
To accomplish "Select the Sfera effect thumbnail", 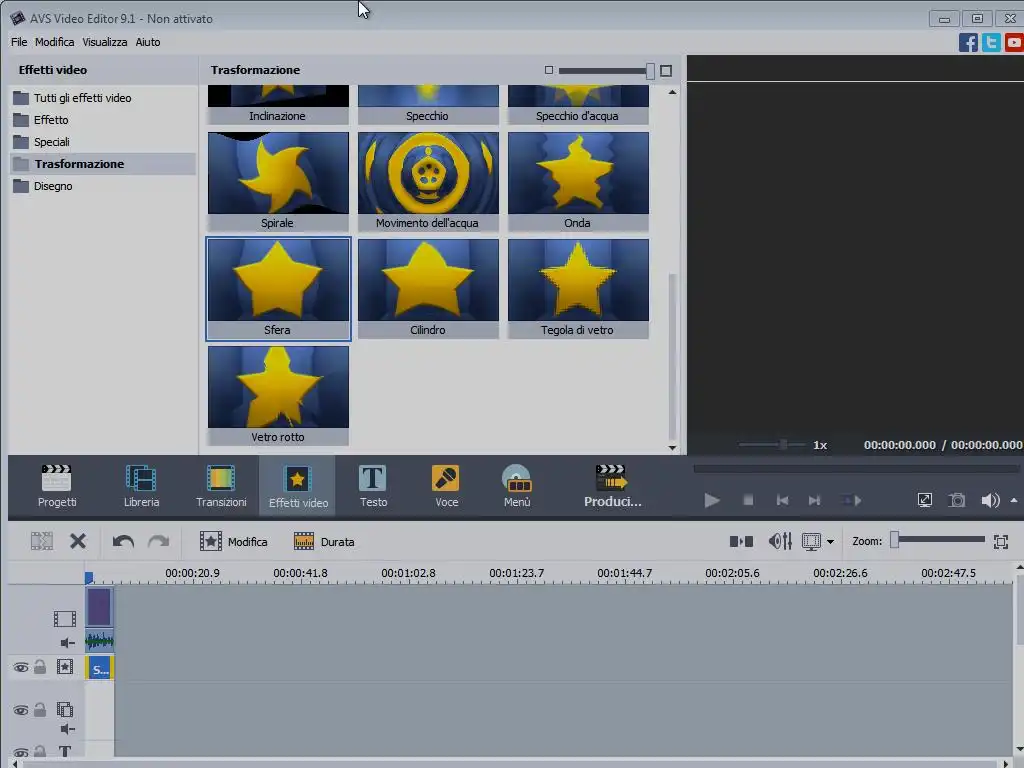I will click(x=278, y=289).
